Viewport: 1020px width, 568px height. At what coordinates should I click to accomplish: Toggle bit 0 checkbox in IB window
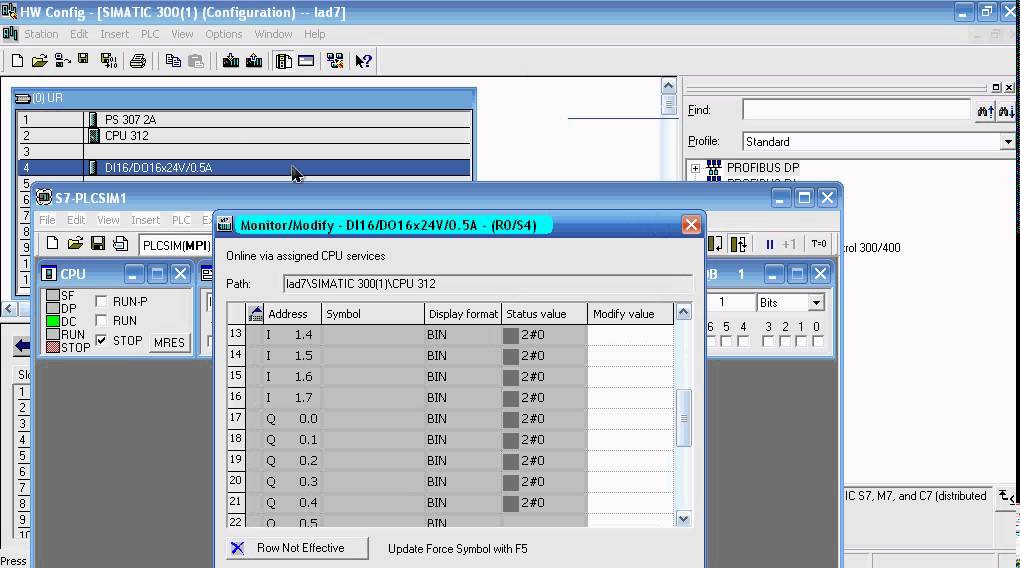coord(818,340)
